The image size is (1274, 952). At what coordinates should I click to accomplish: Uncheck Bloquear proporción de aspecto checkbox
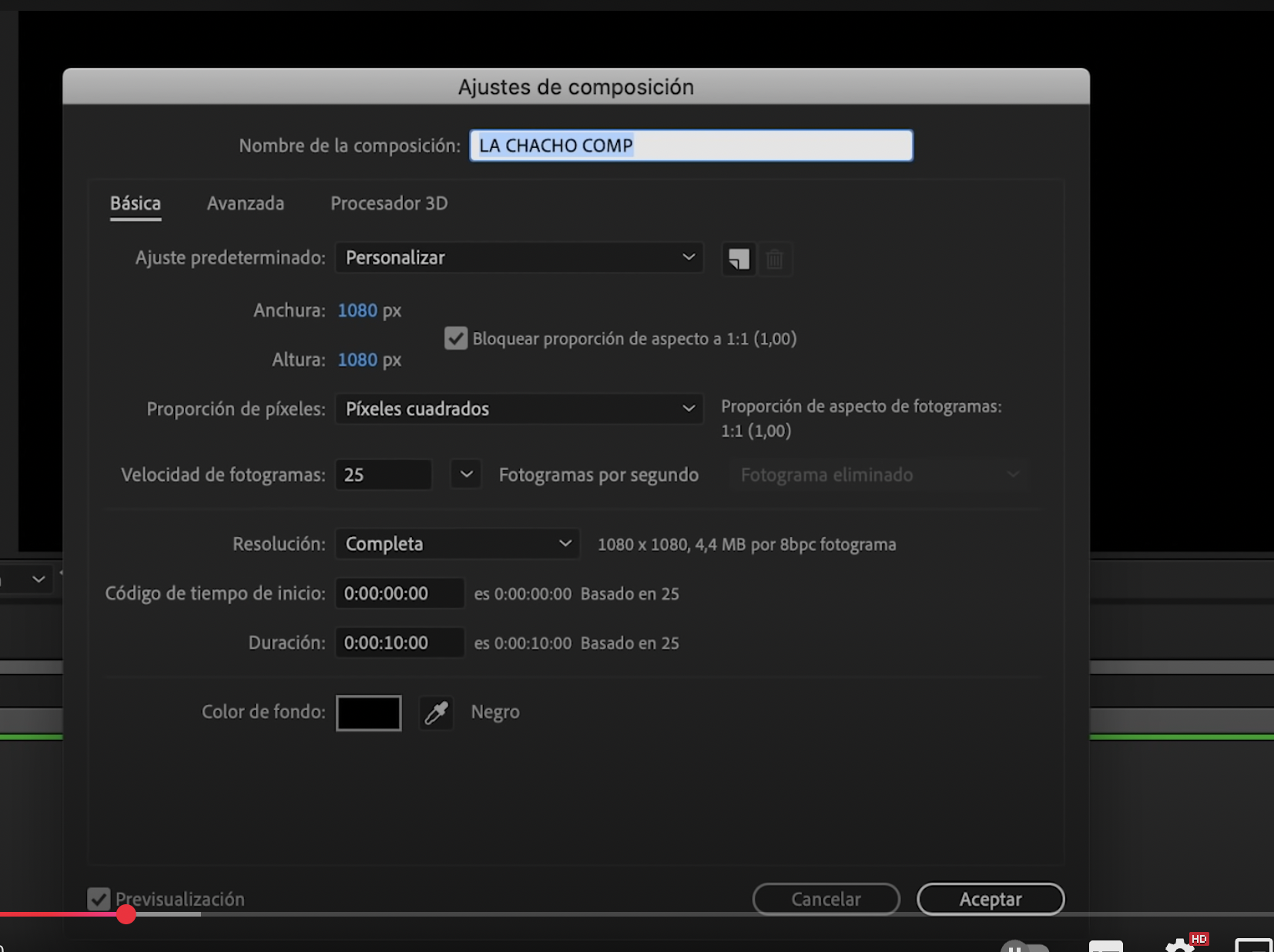(x=456, y=339)
